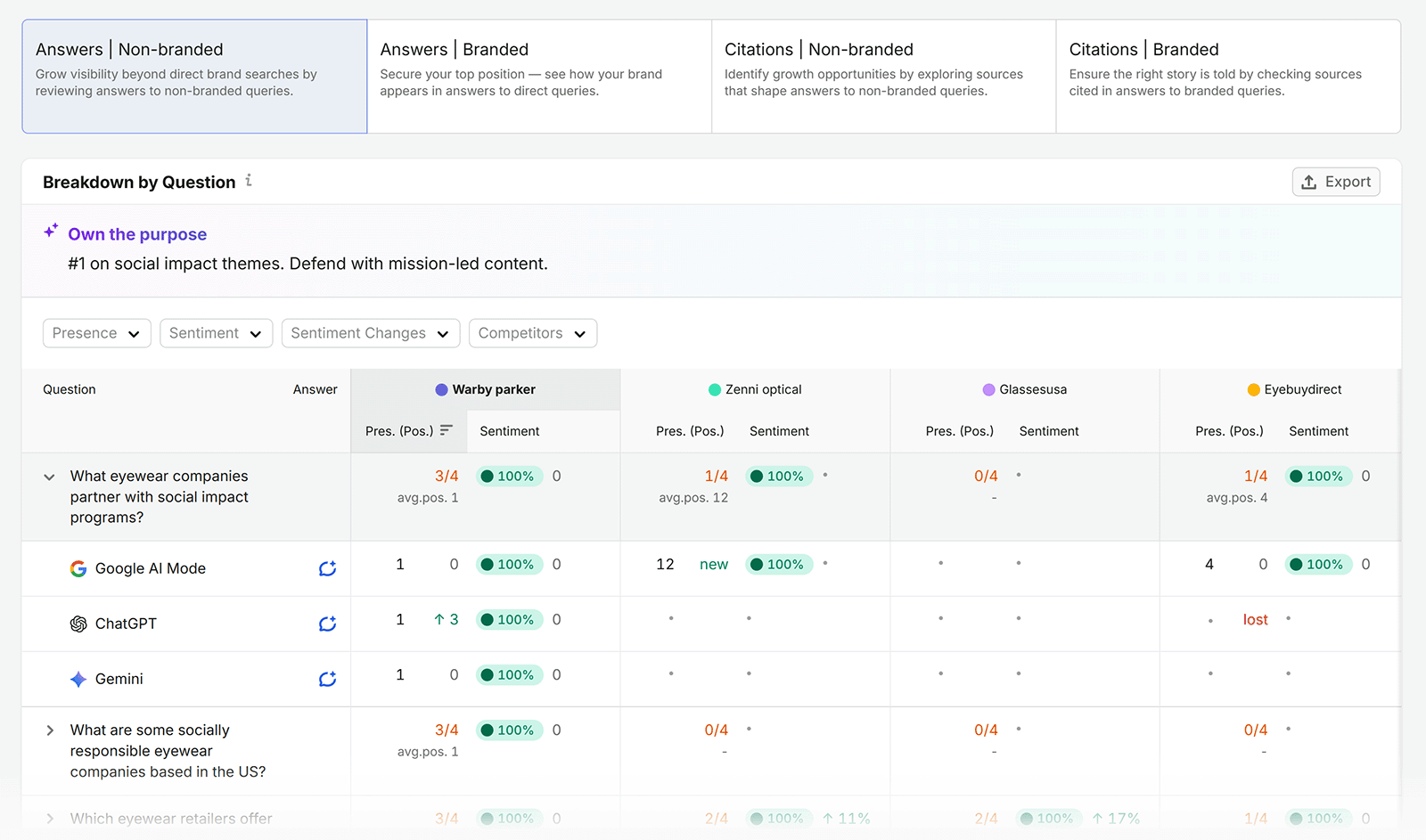Open the Sentiment filter dropdown
This screenshot has height=840, width=1426.
(x=216, y=333)
